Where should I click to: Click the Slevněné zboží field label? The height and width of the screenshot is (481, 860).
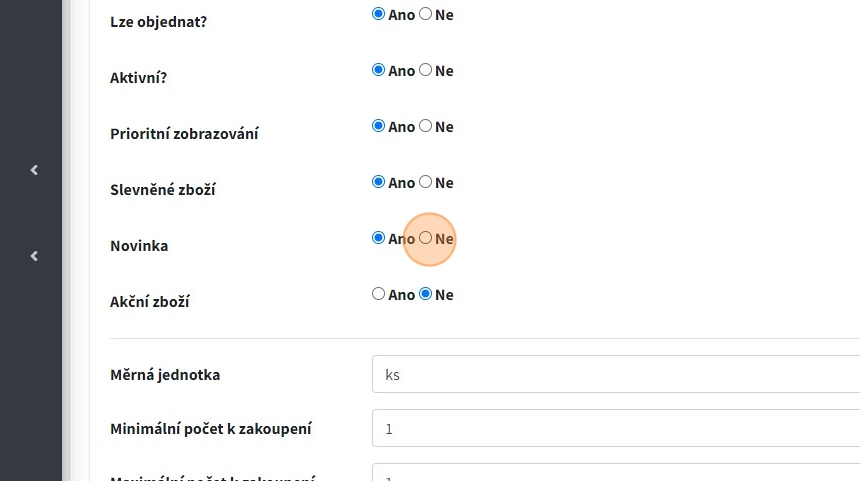[163, 190]
